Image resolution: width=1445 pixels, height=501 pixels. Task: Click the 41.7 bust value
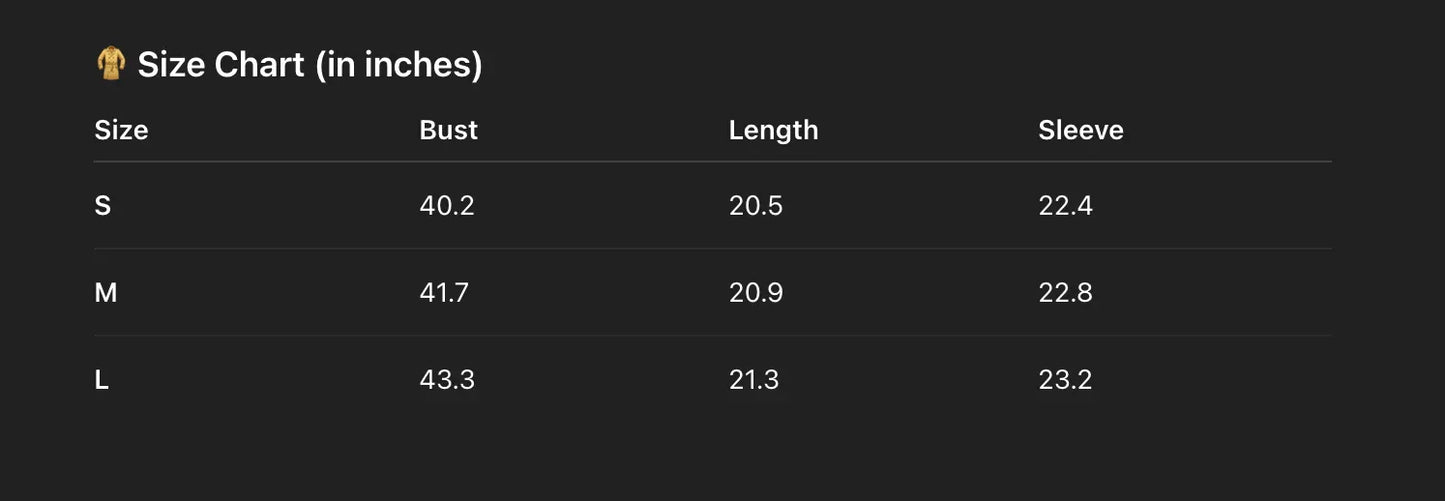(x=444, y=293)
